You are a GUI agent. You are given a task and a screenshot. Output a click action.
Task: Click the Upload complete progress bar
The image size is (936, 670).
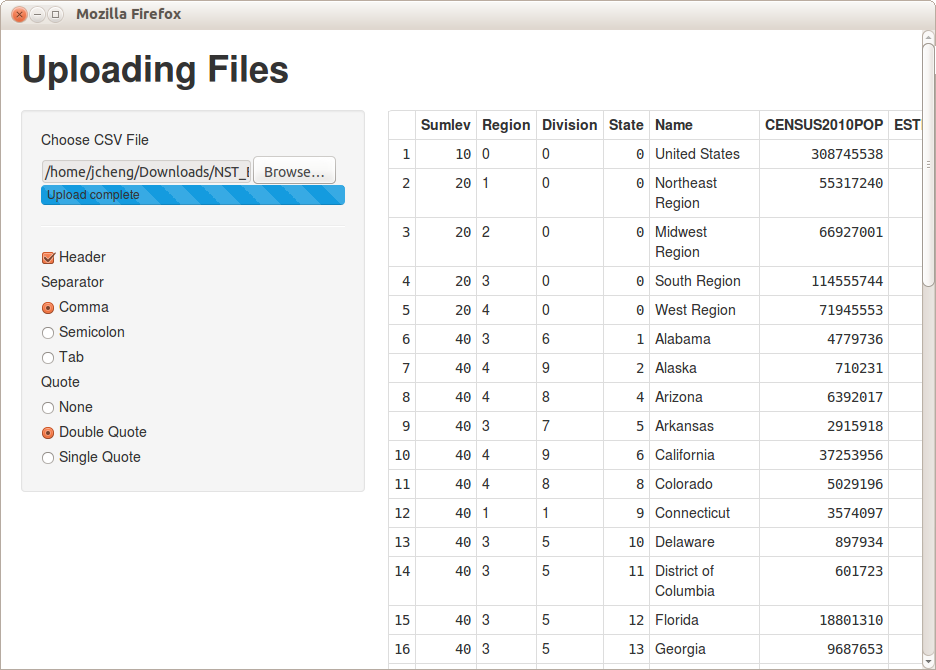[192, 195]
